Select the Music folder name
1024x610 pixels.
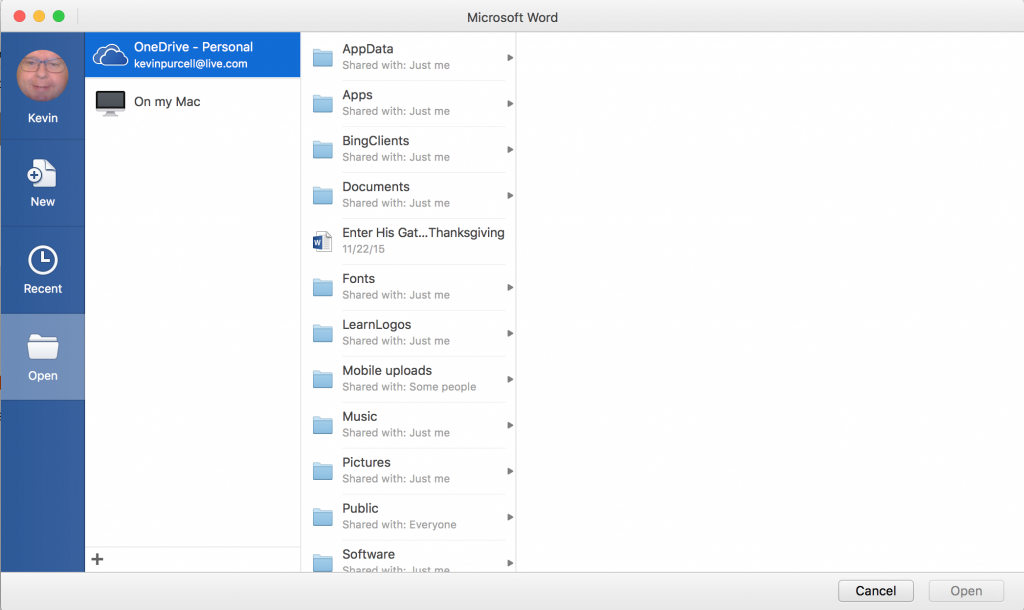tap(360, 417)
